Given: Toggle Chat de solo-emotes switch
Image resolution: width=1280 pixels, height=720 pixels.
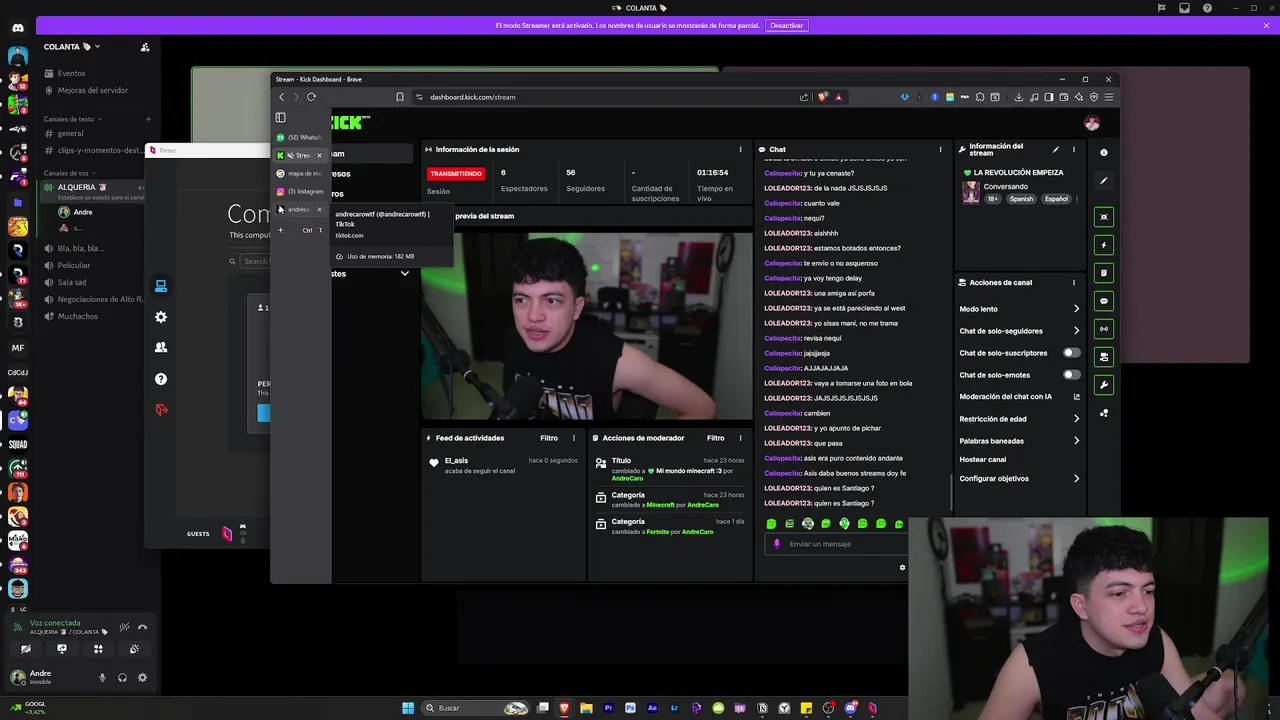Looking at the screenshot, I should tap(1071, 375).
